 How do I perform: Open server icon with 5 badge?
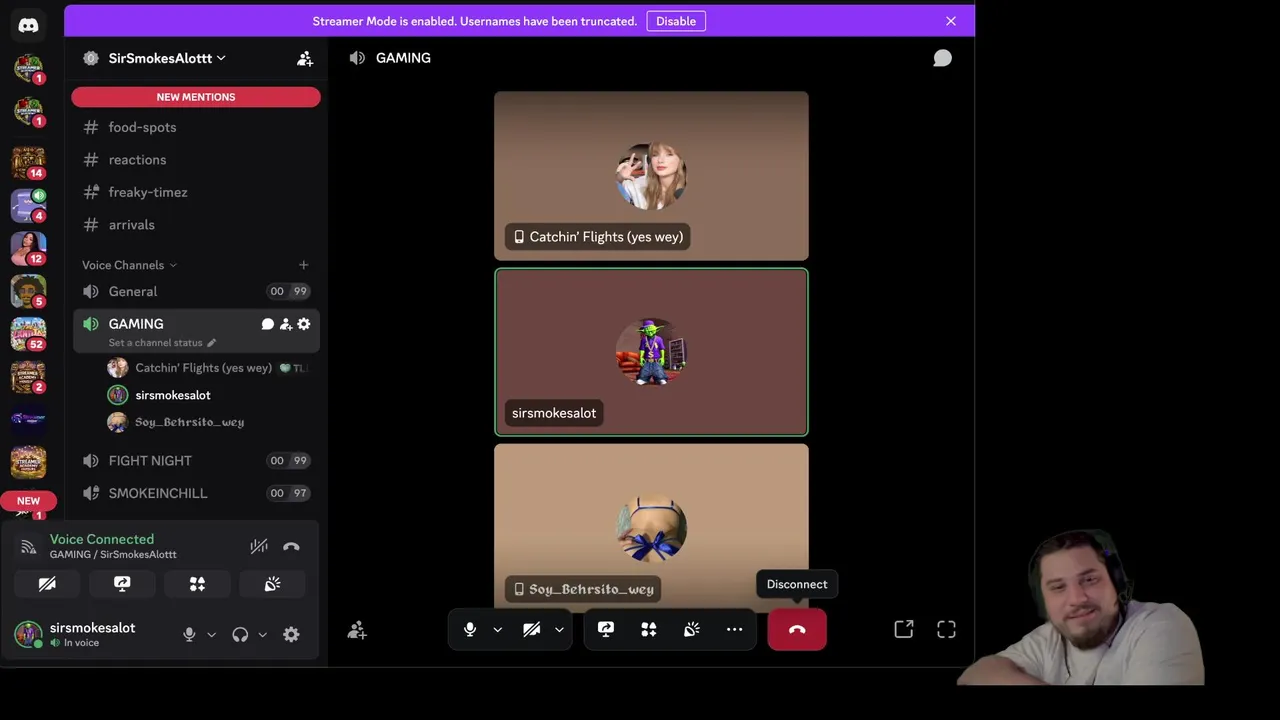28,291
